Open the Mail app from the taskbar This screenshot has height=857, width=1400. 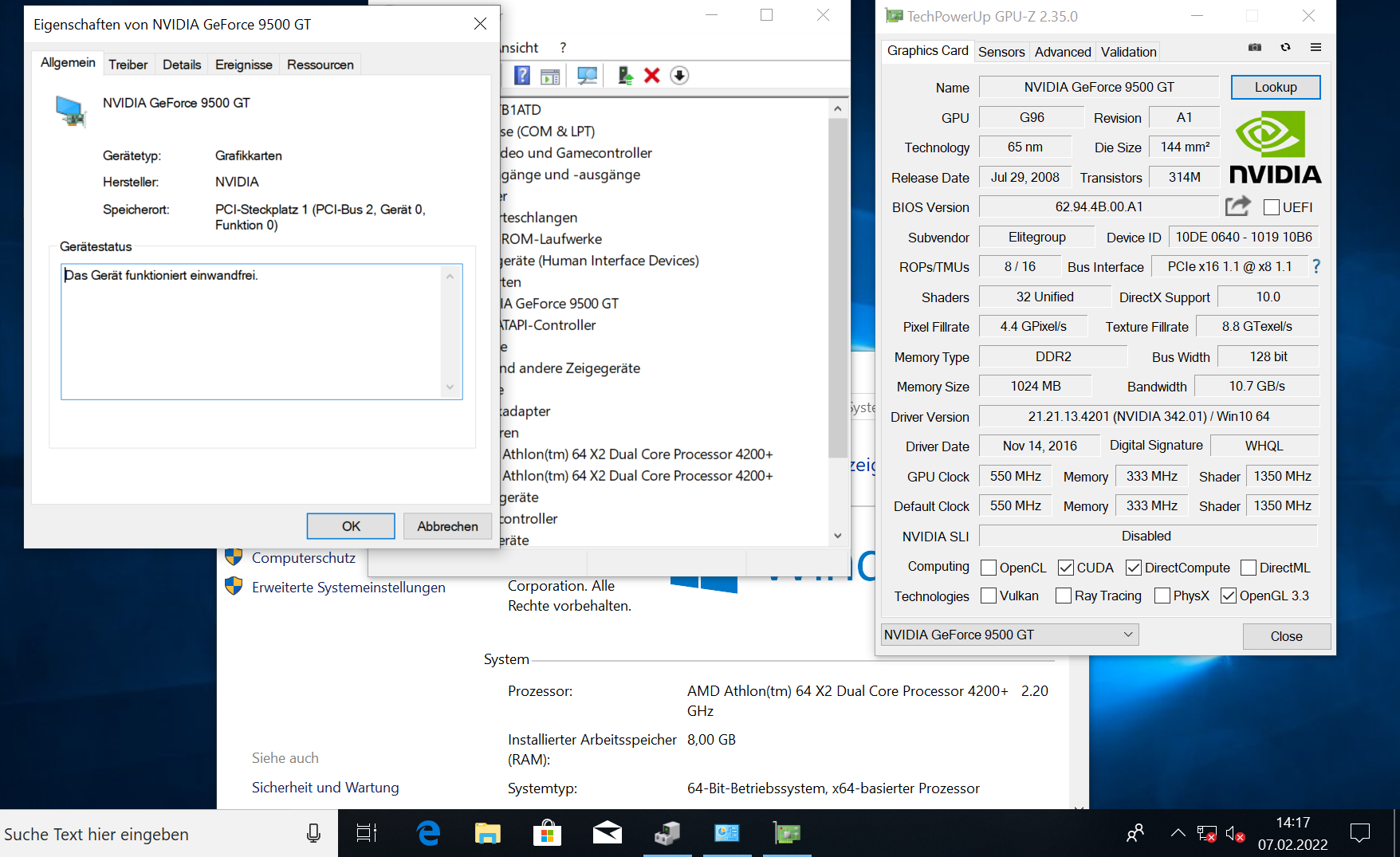pos(608,834)
